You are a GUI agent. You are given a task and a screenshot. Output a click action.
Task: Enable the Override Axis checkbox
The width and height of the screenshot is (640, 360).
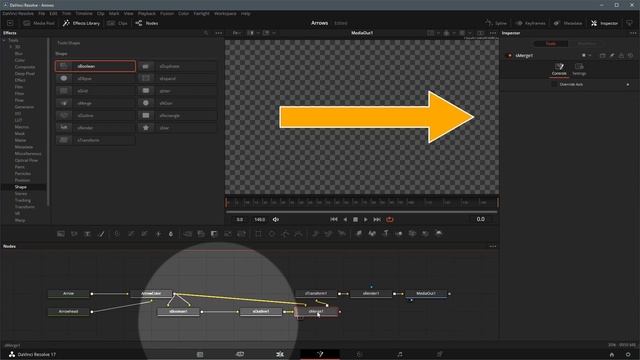(x=554, y=84)
